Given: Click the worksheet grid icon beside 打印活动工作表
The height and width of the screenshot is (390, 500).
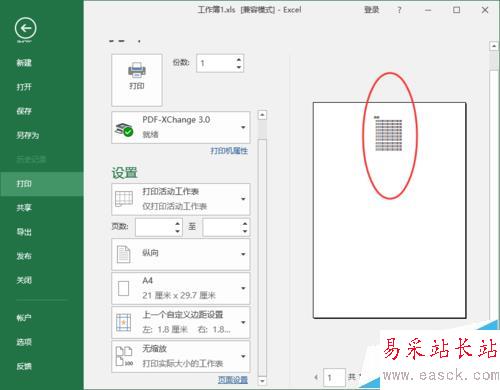Looking at the screenshot, I should pyautogui.click(x=124, y=199).
